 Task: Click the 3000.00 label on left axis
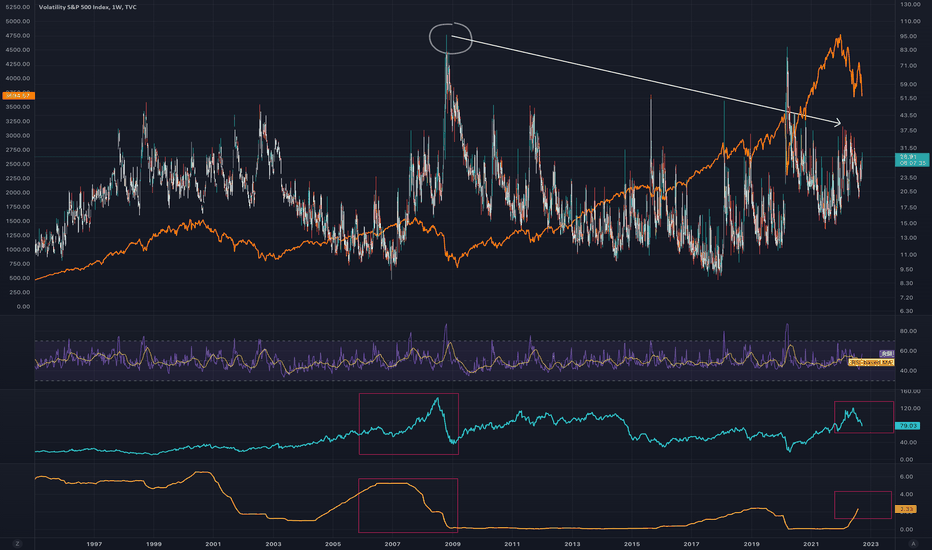point(17,136)
